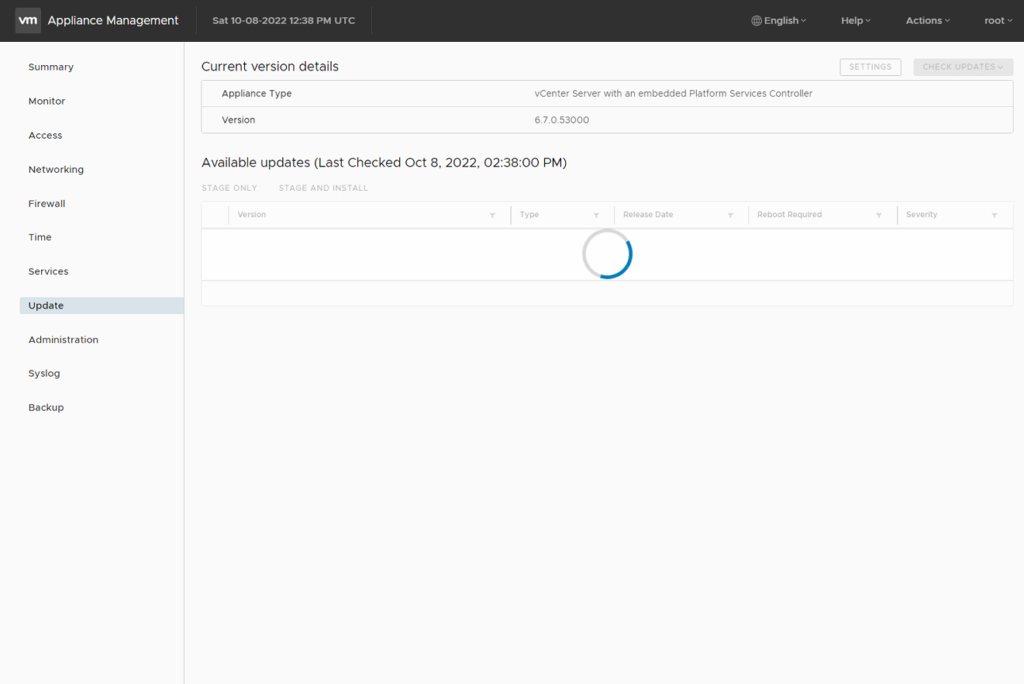Open the Time settings page
Viewport: 1024px width, 684px height.
40,237
